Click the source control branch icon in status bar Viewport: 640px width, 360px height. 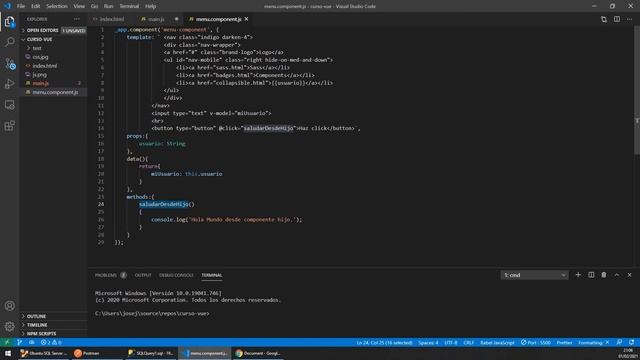point(20,342)
